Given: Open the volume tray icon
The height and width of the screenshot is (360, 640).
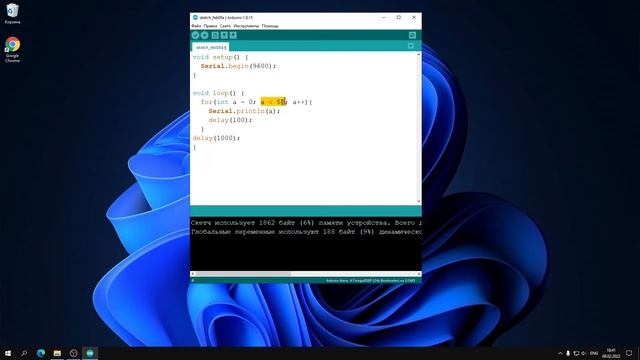Looking at the screenshot, I should pyautogui.click(x=584, y=353).
